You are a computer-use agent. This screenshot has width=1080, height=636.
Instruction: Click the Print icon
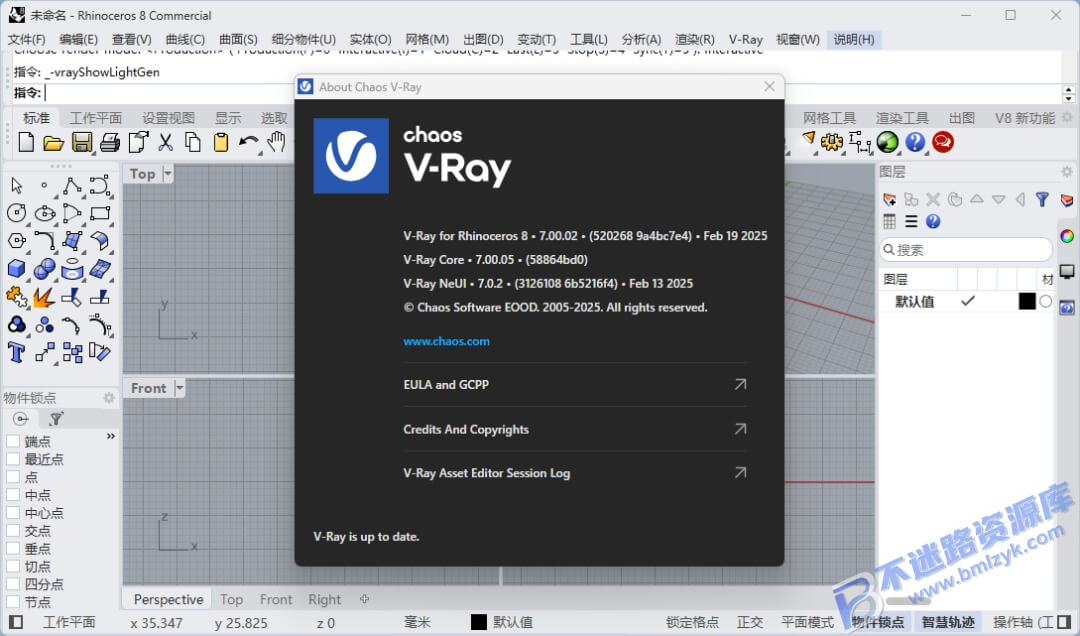pos(110,143)
